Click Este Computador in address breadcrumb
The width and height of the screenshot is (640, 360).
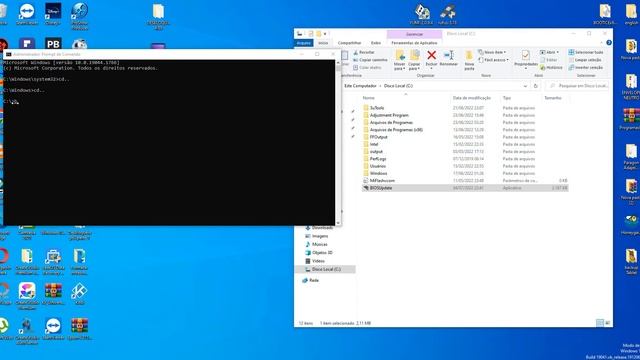coord(360,86)
